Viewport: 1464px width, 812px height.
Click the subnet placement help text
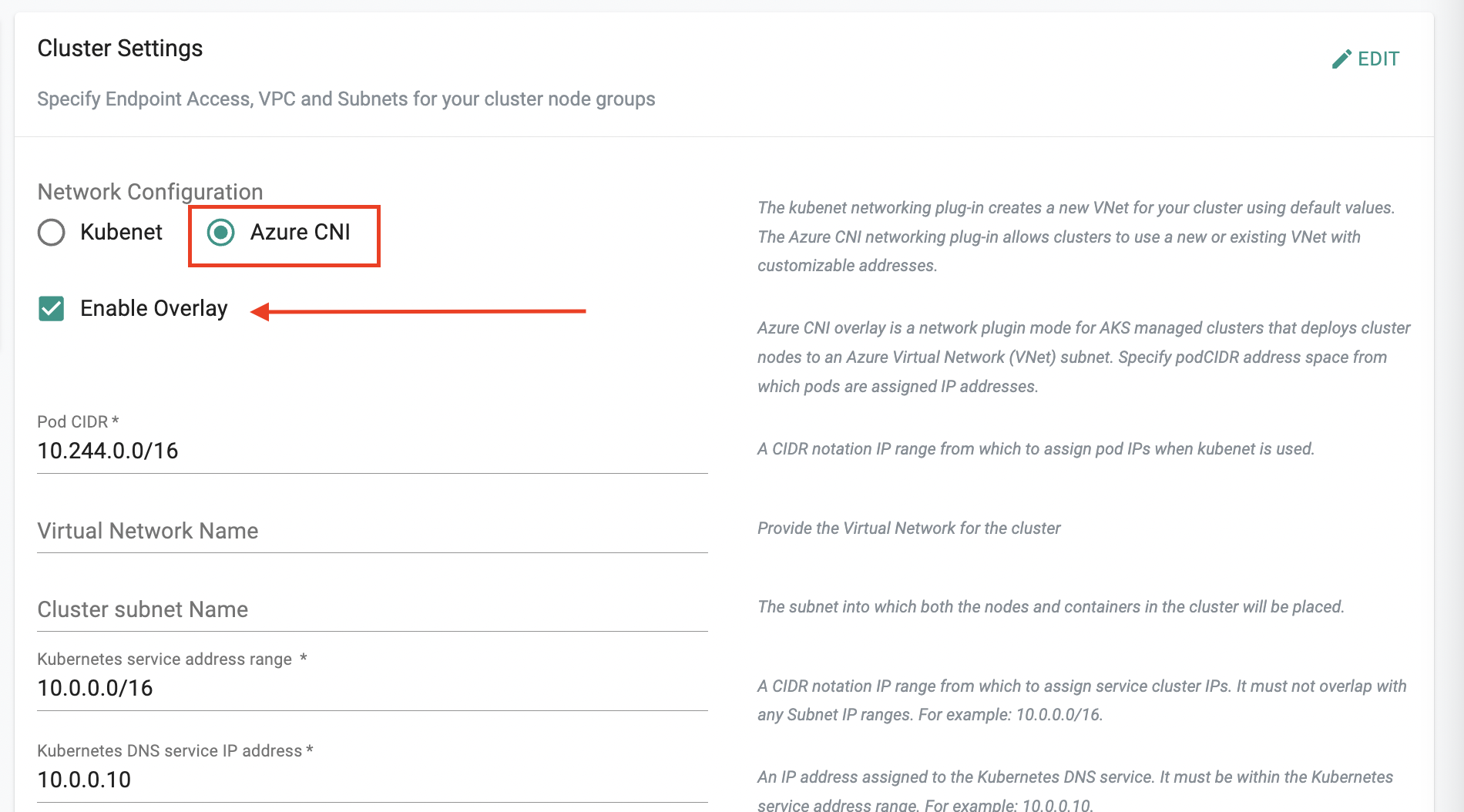[x=1051, y=607]
